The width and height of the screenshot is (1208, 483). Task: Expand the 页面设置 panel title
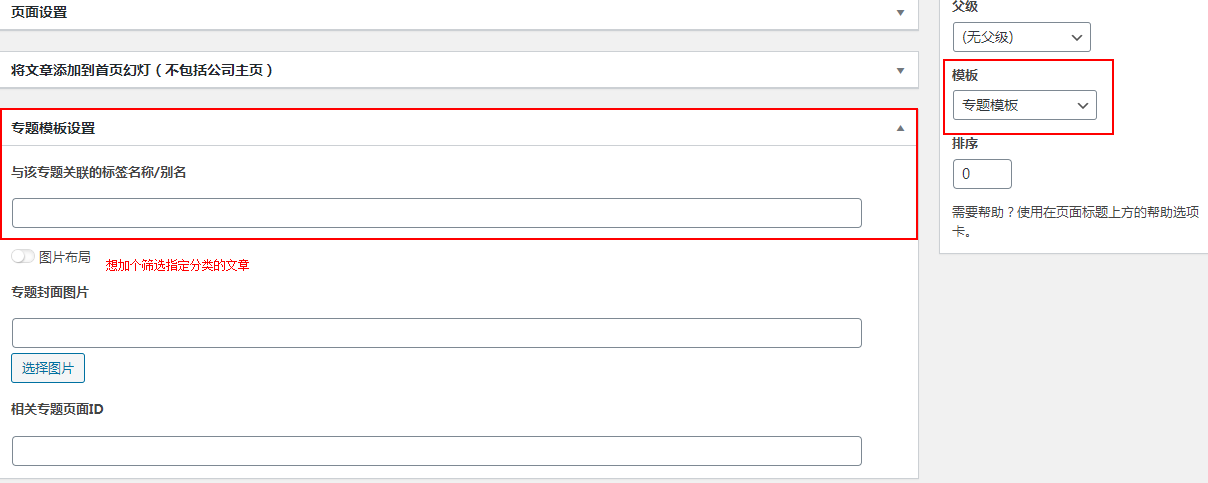tap(39, 12)
